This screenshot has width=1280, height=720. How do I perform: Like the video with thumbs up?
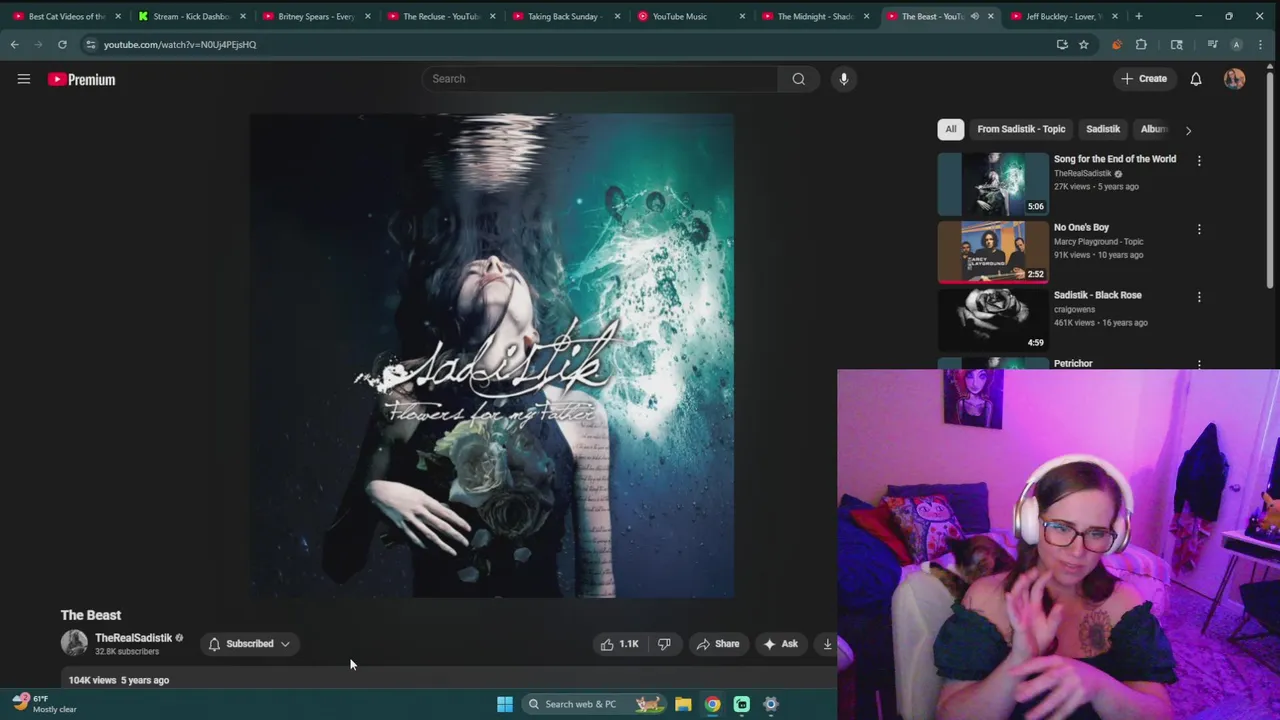(619, 644)
